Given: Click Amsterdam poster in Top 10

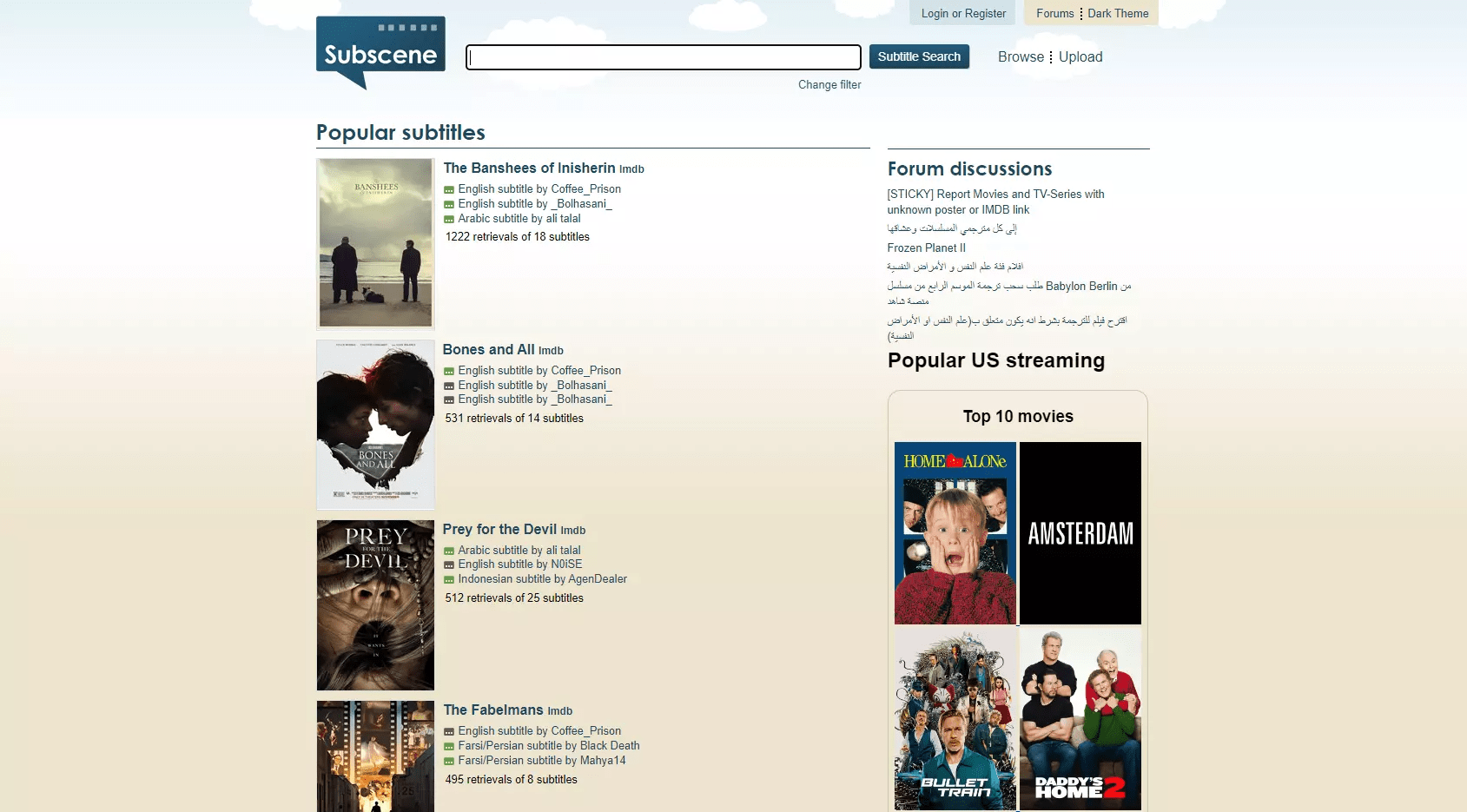Looking at the screenshot, I should pos(1080,533).
